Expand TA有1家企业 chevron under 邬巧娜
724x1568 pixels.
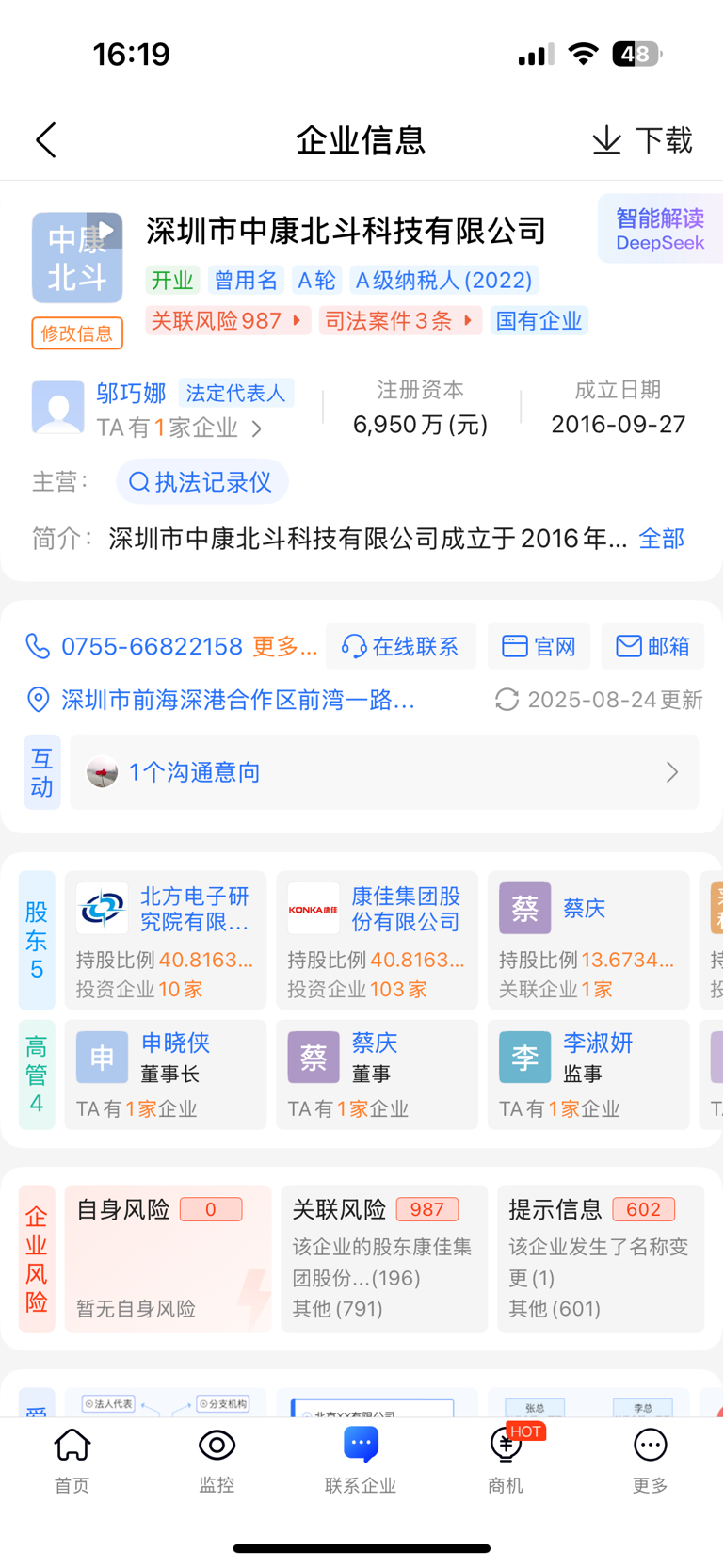[257, 429]
